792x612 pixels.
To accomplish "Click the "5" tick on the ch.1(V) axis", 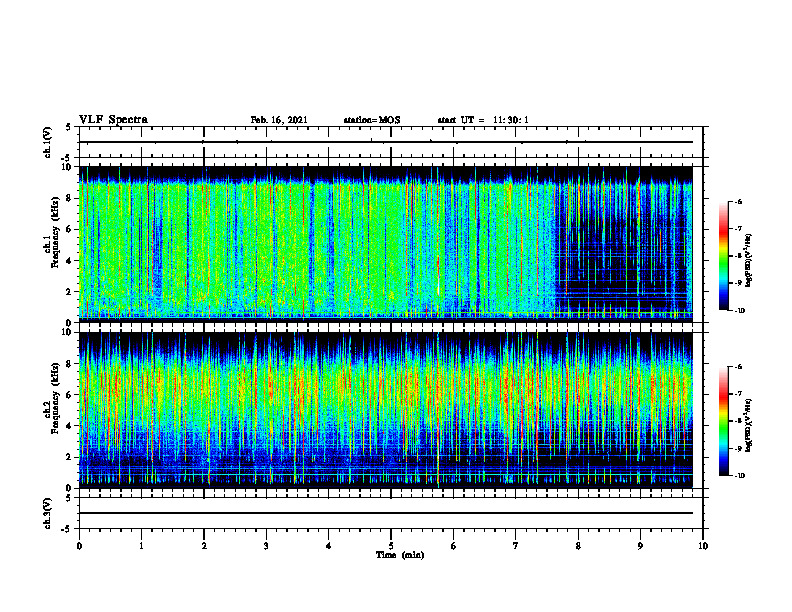I will pyautogui.click(x=69, y=127).
